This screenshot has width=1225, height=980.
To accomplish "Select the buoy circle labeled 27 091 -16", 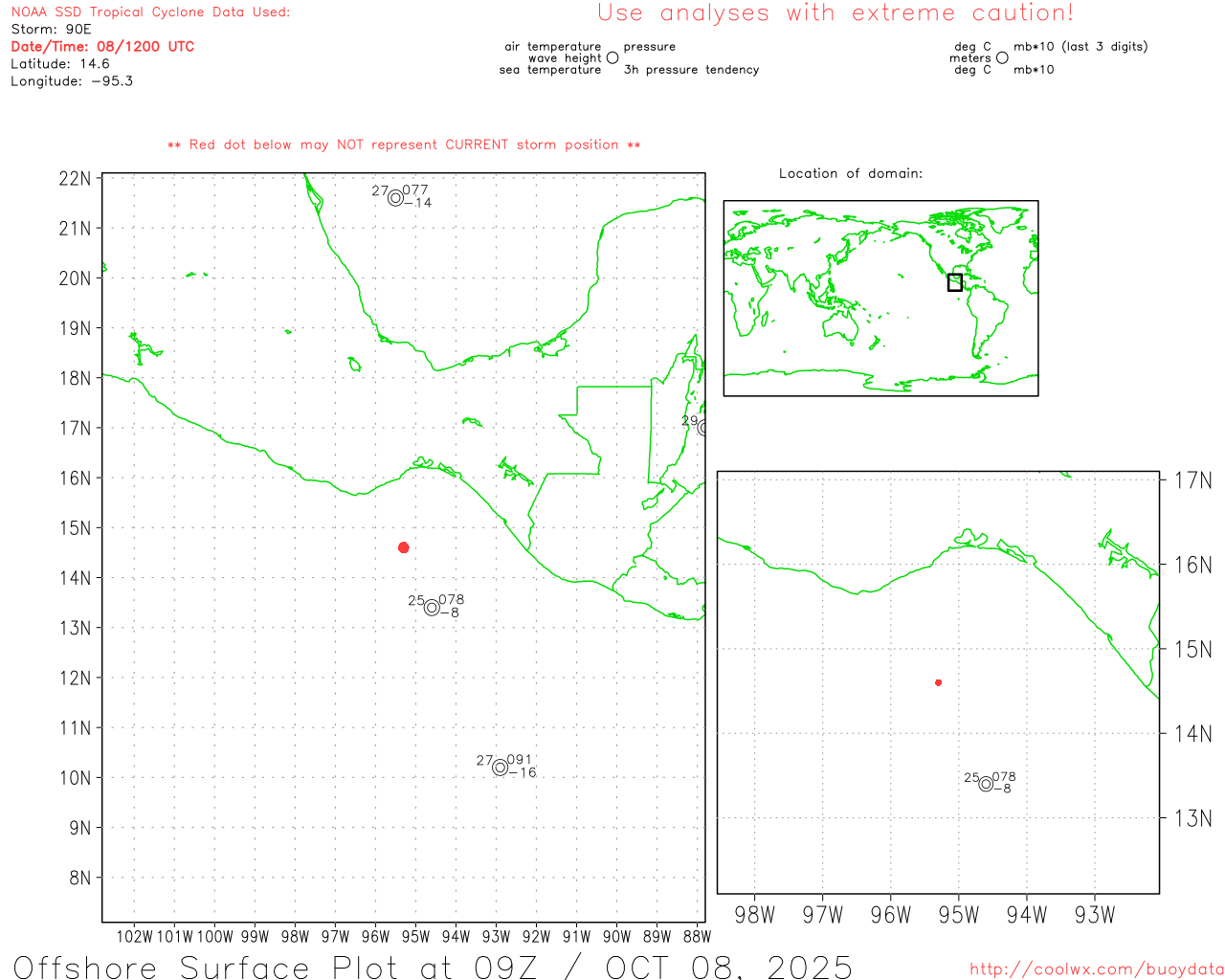I will pos(500,768).
